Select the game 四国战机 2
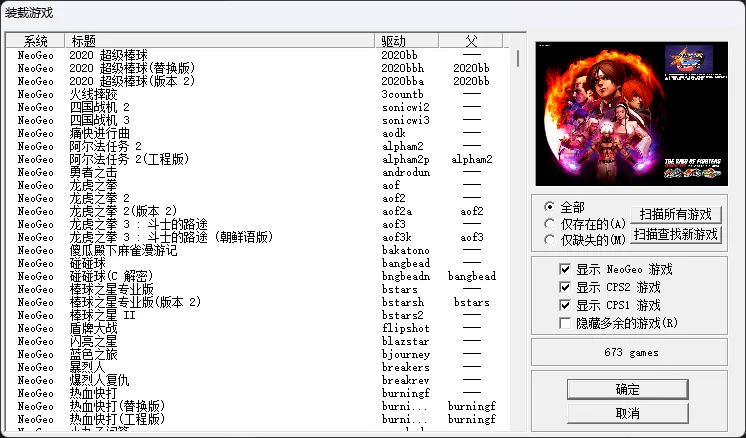Screen dimensions: 746x438 click(257, 107)
